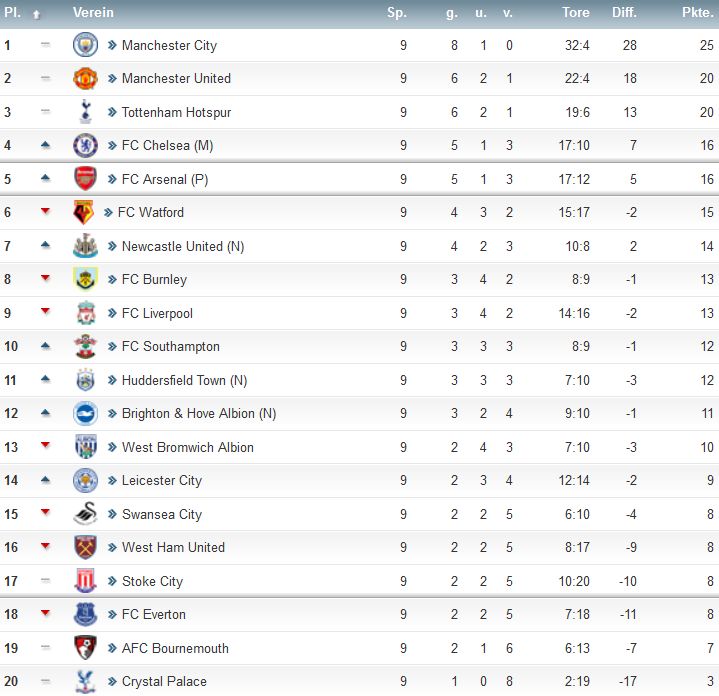Click the FC Liverpool club crest
The image size is (719, 696).
click(86, 313)
